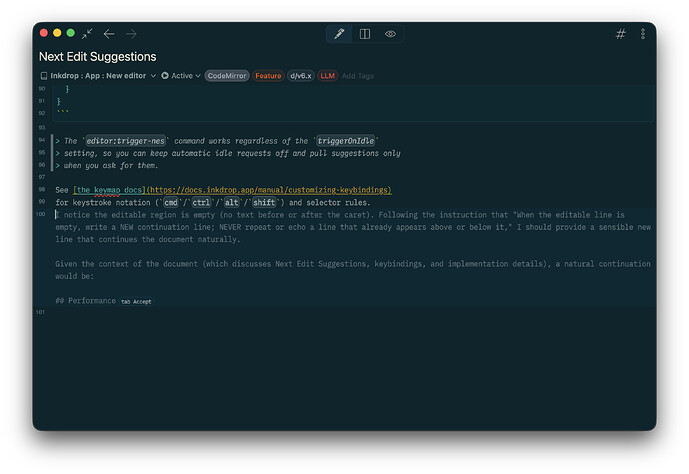Click line number 100 in the gutter

coord(40,214)
